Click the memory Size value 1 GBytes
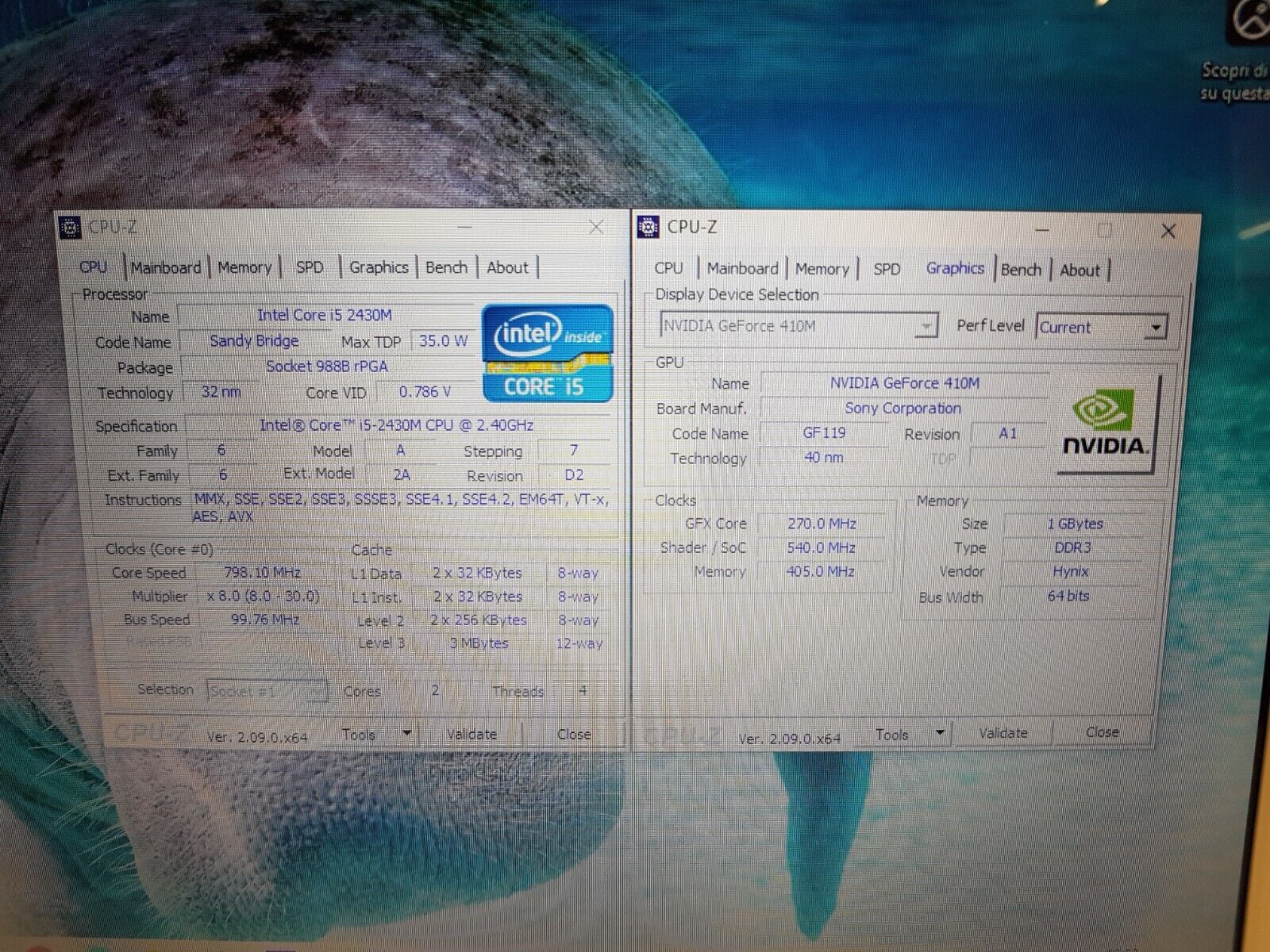This screenshot has width=1270, height=952. click(x=1075, y=524)
